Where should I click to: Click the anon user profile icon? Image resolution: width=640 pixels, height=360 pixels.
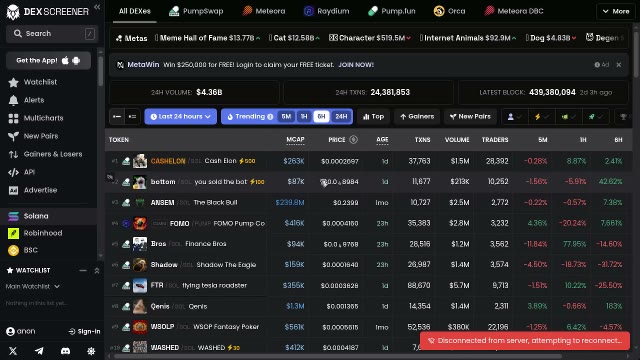click(x=11, y=331)
